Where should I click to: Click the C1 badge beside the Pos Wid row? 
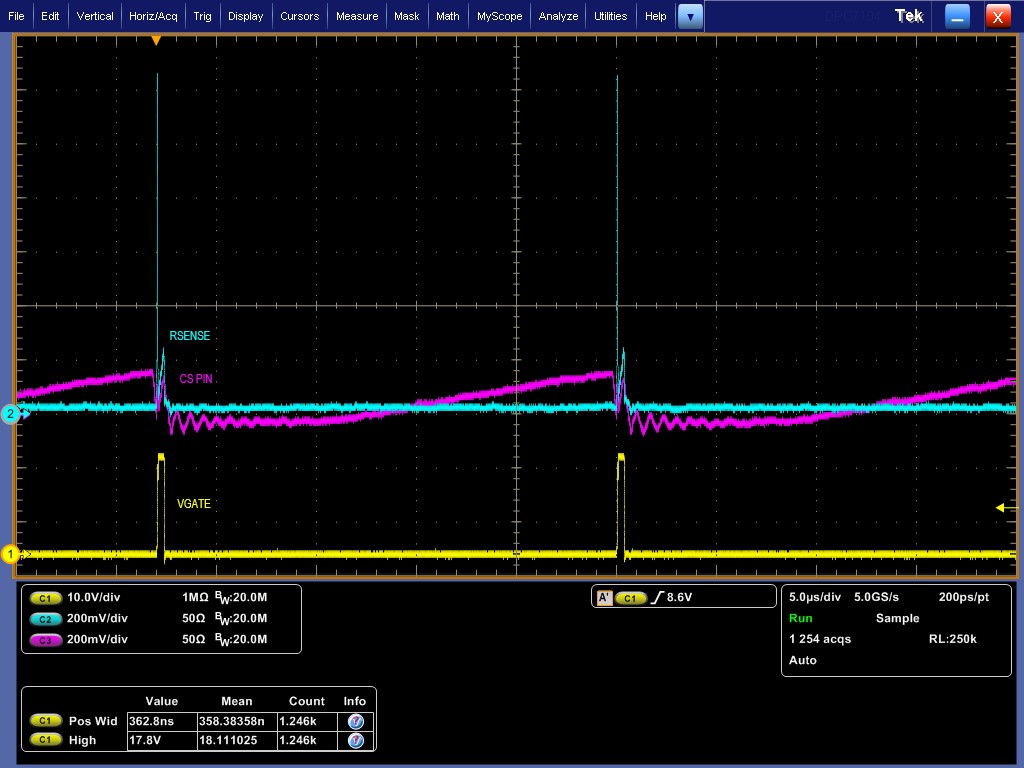[x=45, y=720]
